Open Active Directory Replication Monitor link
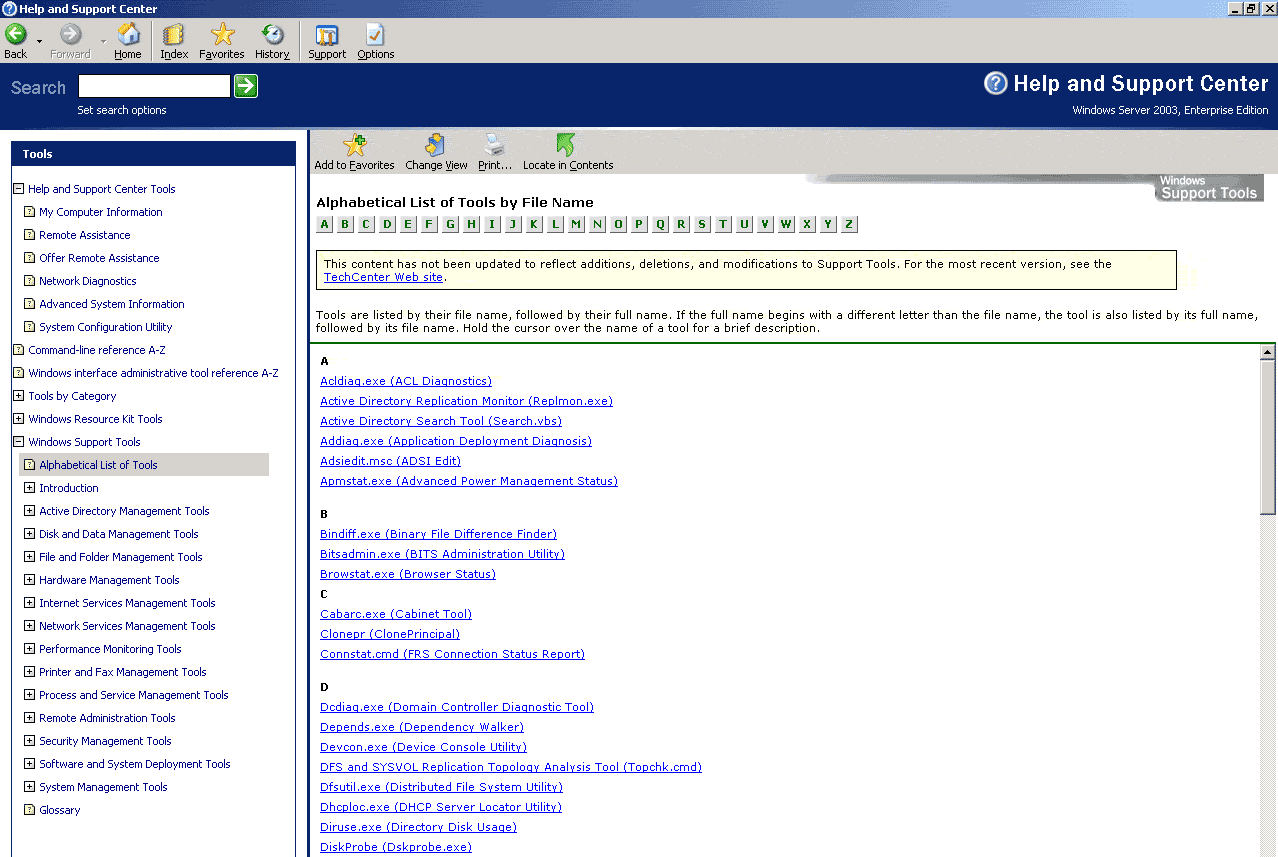The height and width of the screenshot is (857, 1278). tap(466, 401)
